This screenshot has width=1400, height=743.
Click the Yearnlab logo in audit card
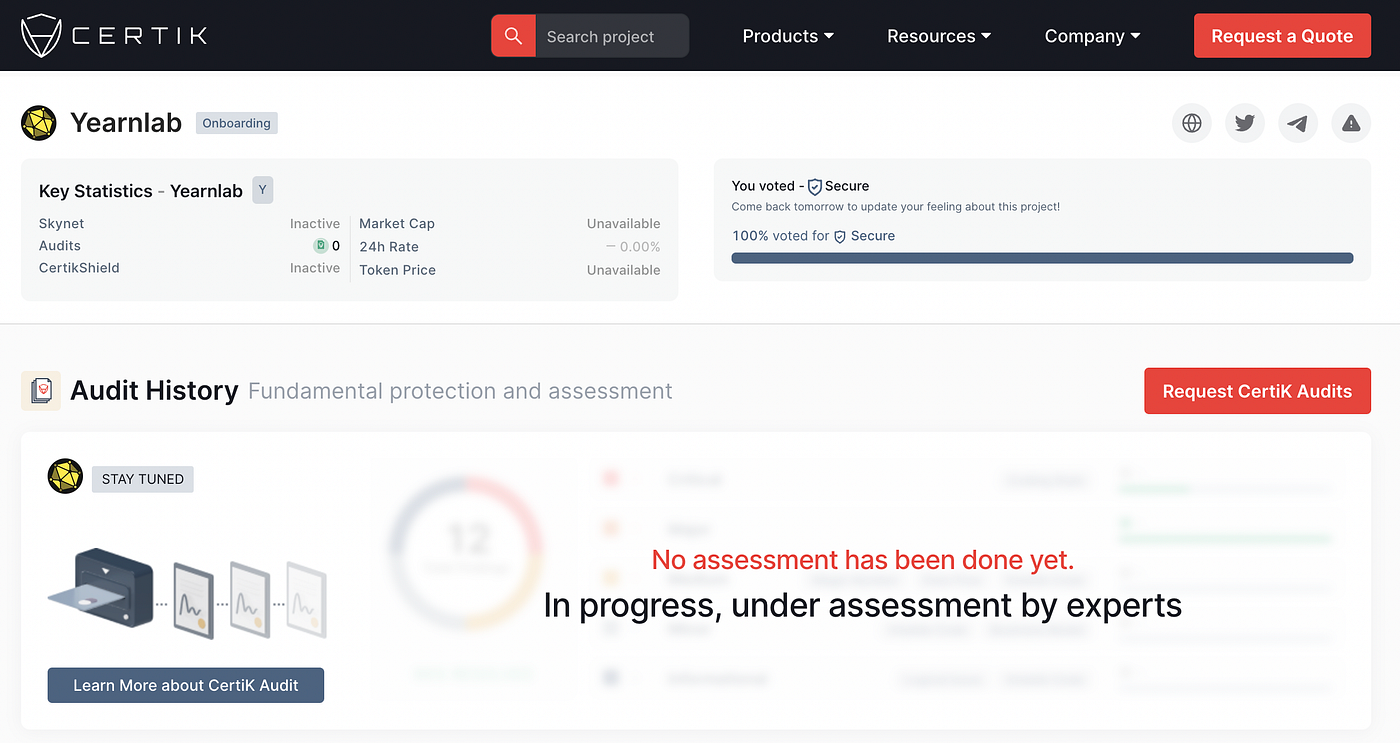pos(65,476)
